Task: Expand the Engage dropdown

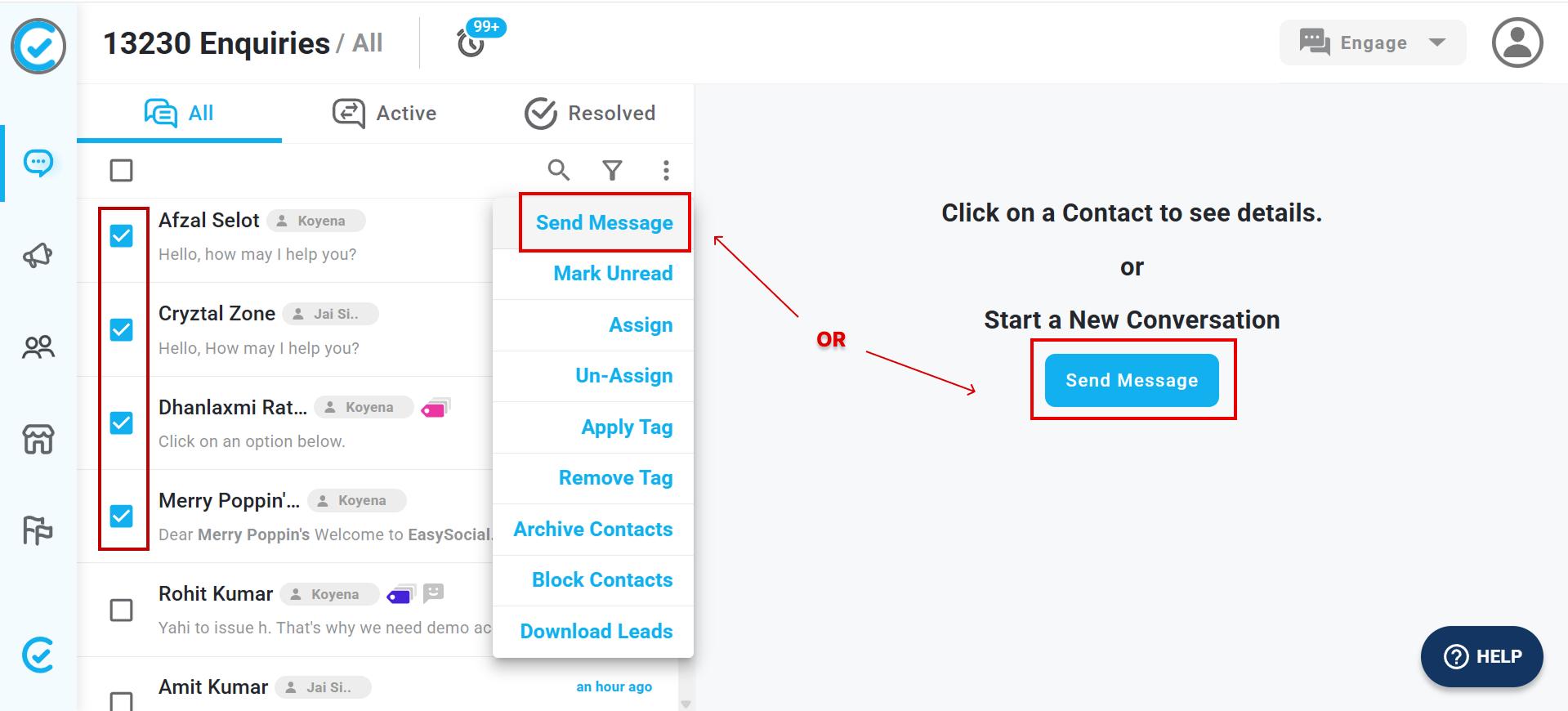Action: point(1373,42)
